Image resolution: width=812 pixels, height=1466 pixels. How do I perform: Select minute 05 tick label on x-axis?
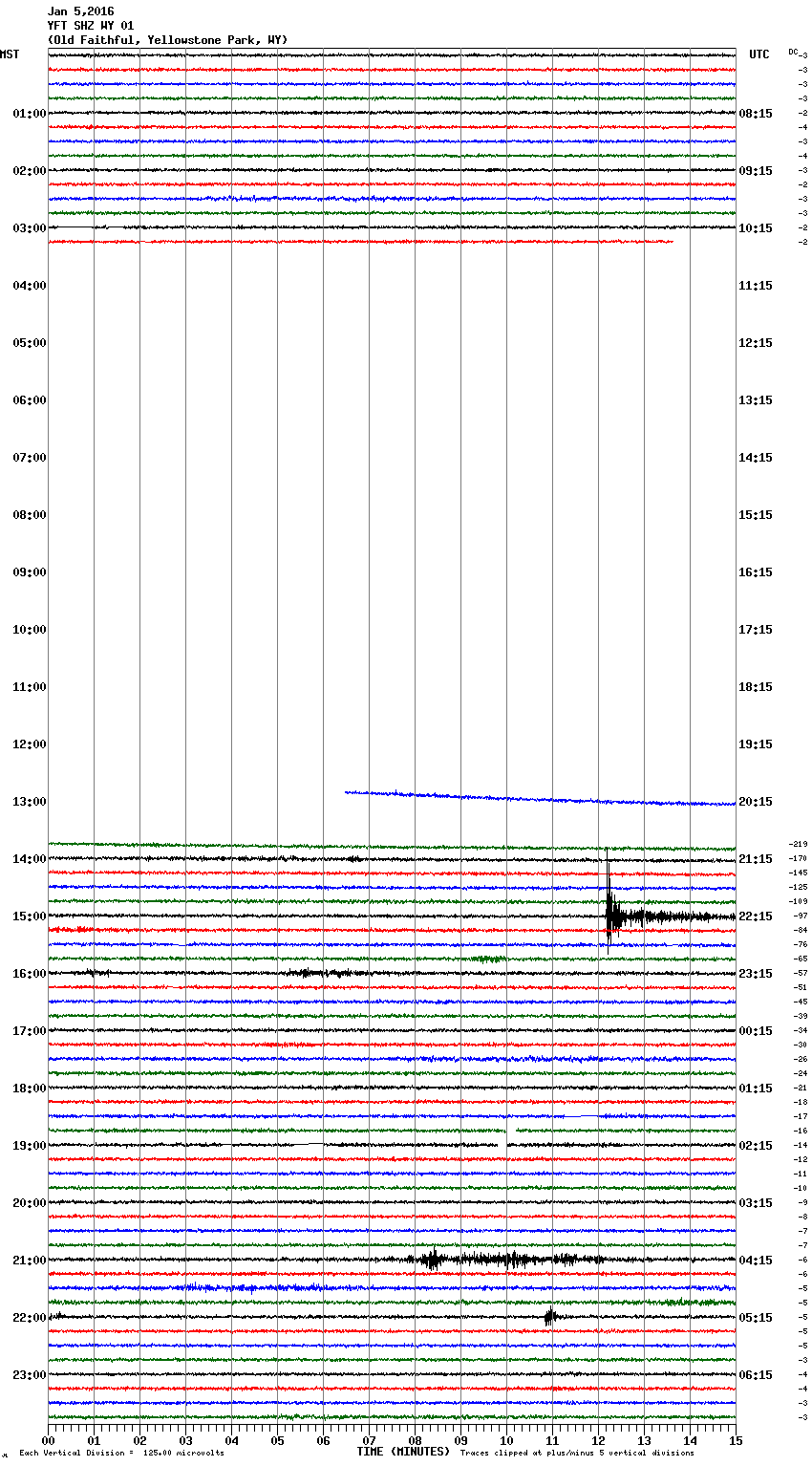pos(277,1440)
